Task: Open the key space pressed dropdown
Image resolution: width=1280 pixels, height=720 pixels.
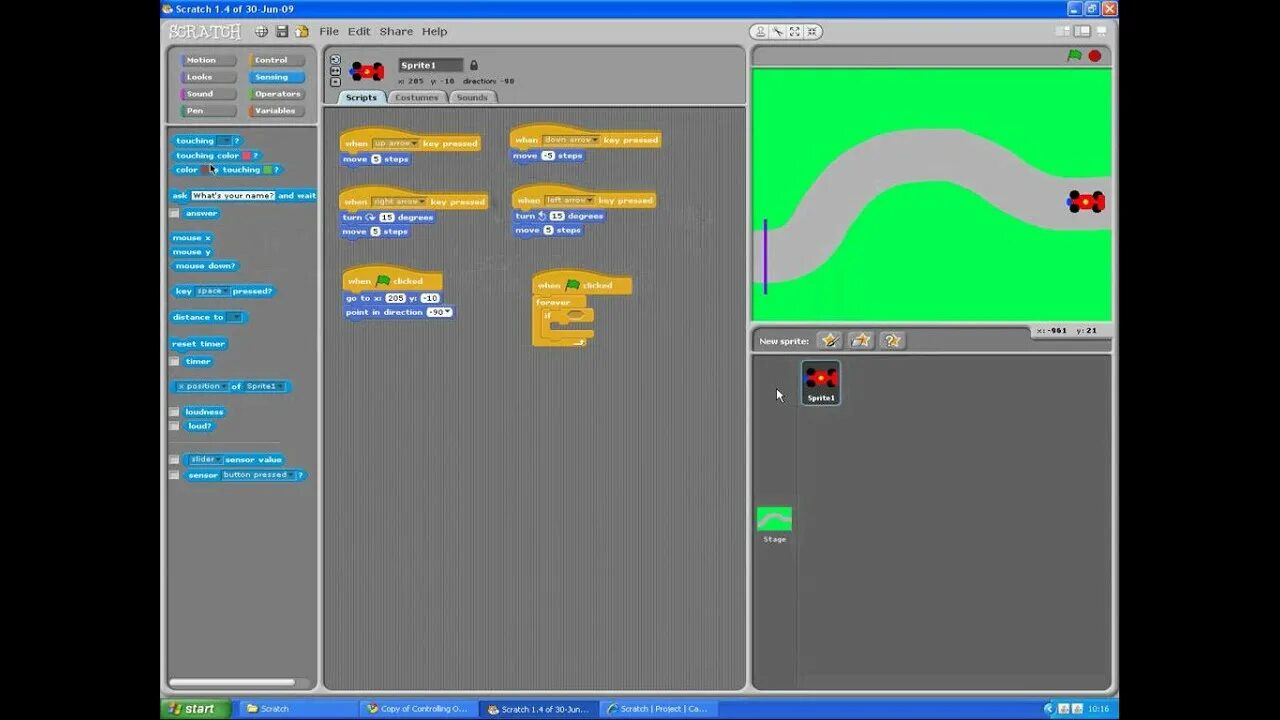Action: pos(212,291)
